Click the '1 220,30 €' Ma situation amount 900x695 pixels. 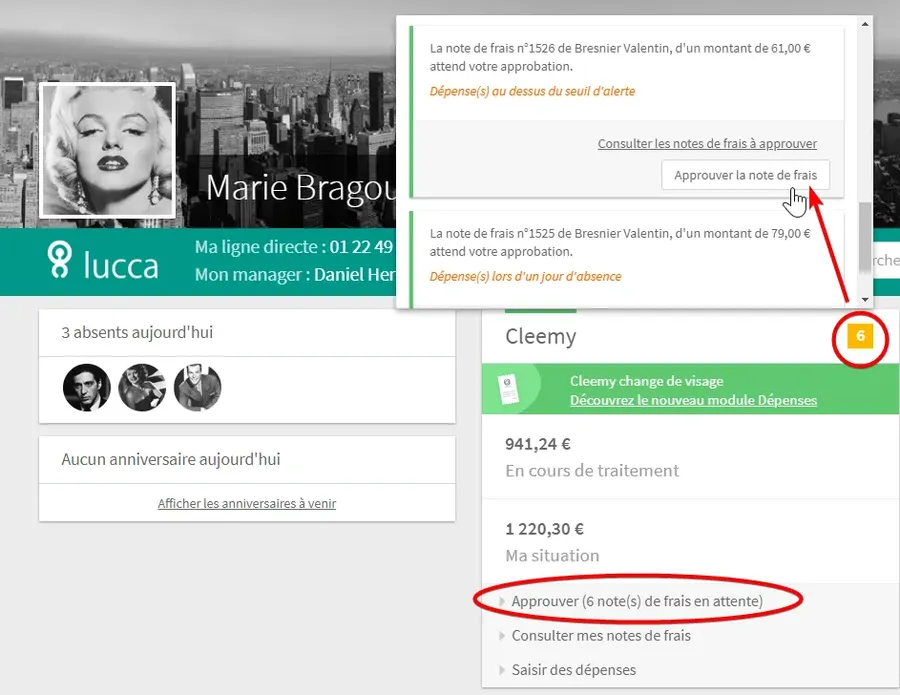pos(544,529)
